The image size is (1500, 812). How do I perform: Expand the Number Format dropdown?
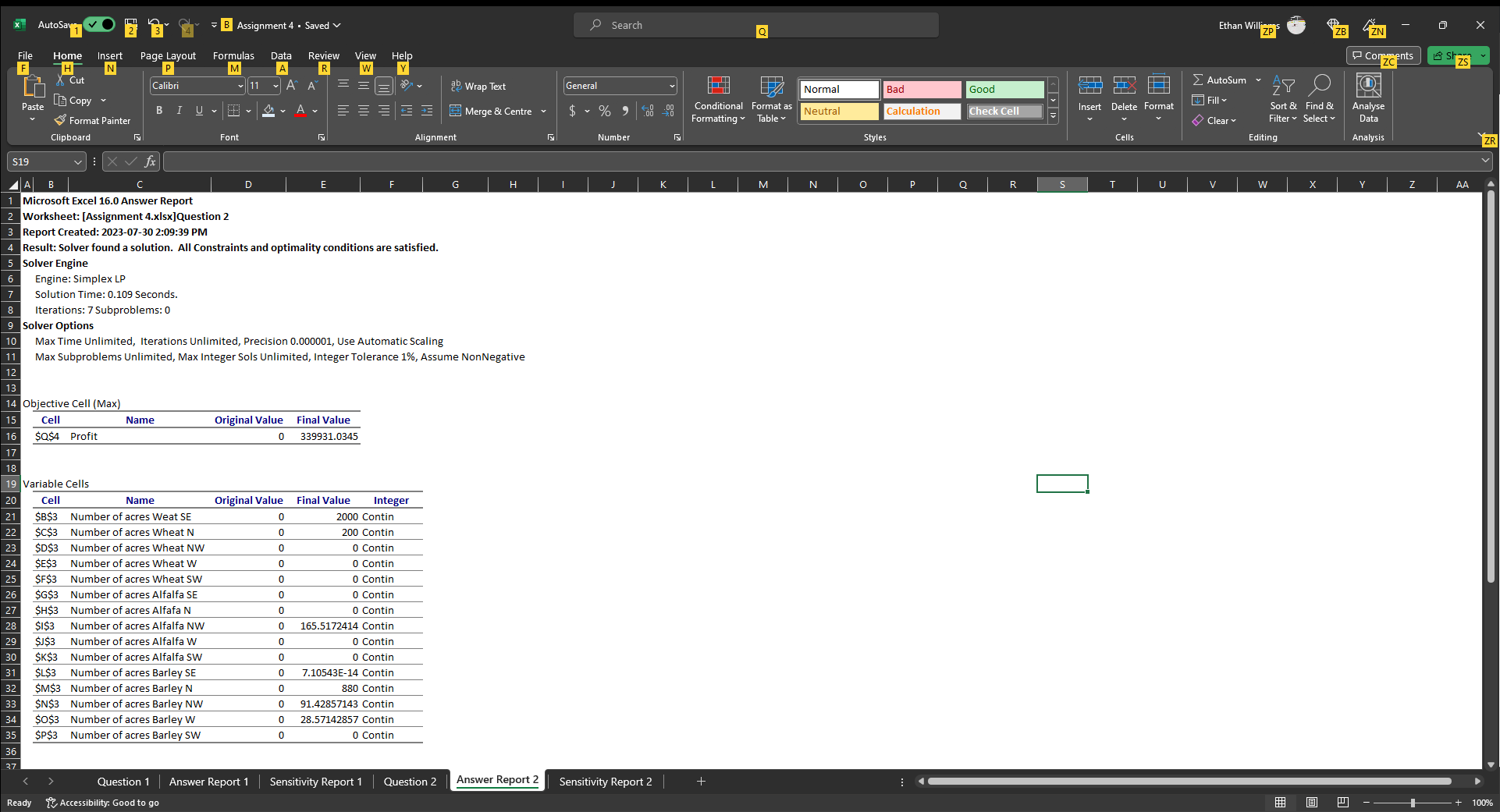[671, 86]
